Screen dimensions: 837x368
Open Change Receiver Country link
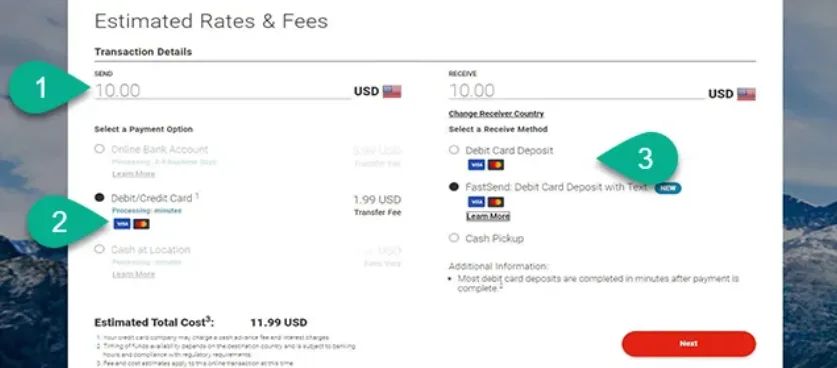point(496,114)
